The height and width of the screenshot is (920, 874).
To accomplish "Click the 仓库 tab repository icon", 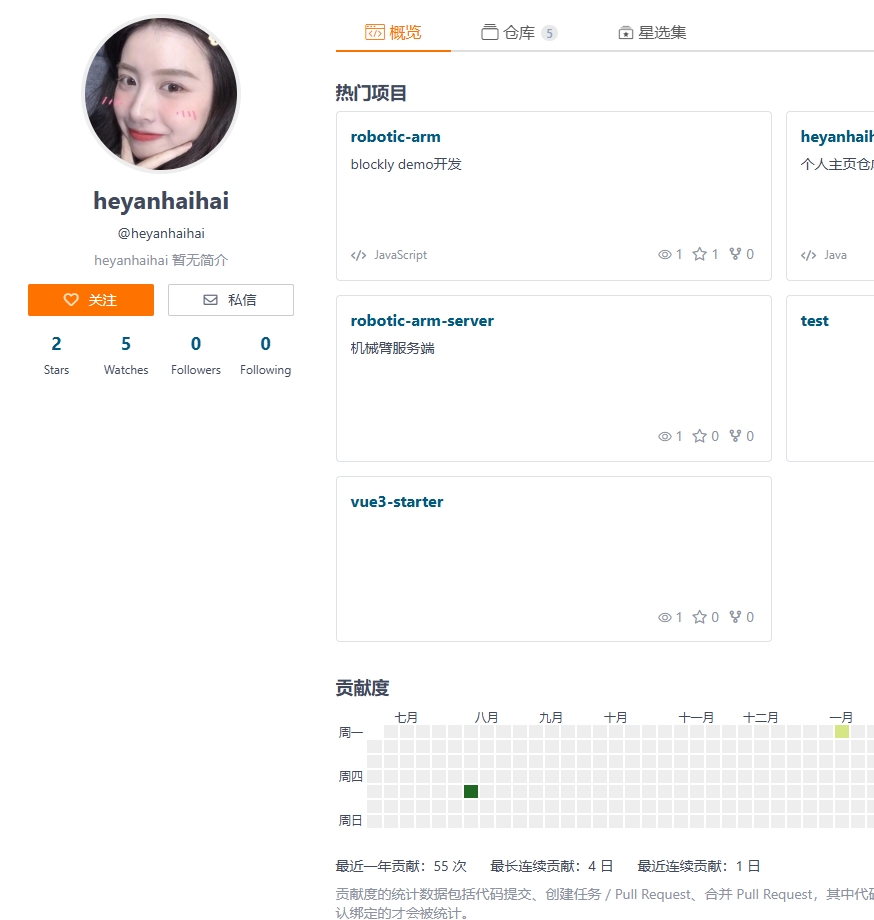I will [x=490, y=32].
